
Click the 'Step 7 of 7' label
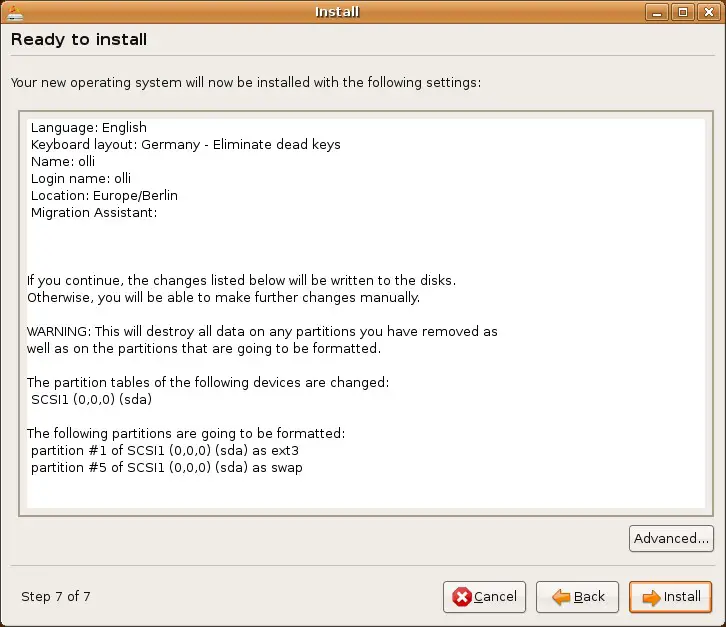coord(56,596)
